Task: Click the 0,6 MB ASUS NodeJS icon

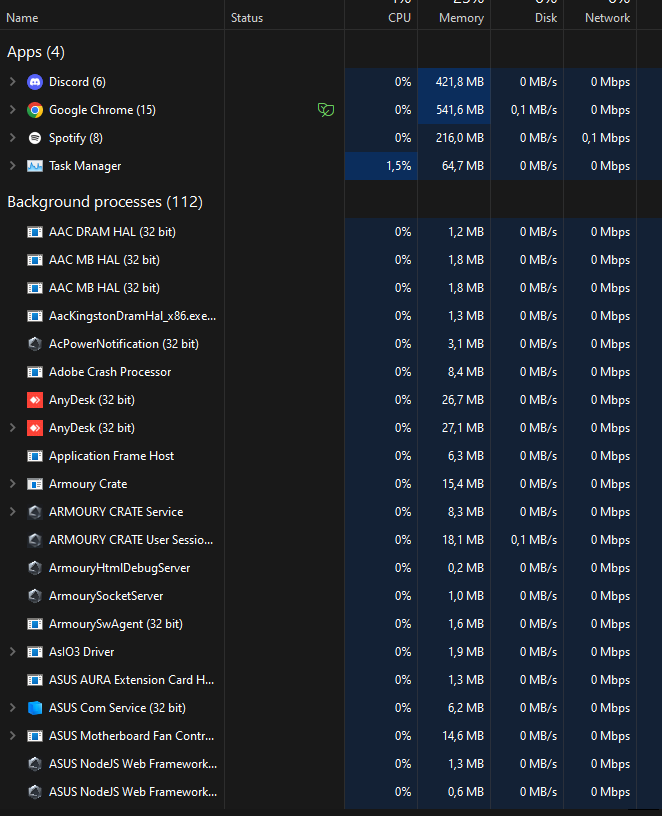Action: tap(35, 792)
